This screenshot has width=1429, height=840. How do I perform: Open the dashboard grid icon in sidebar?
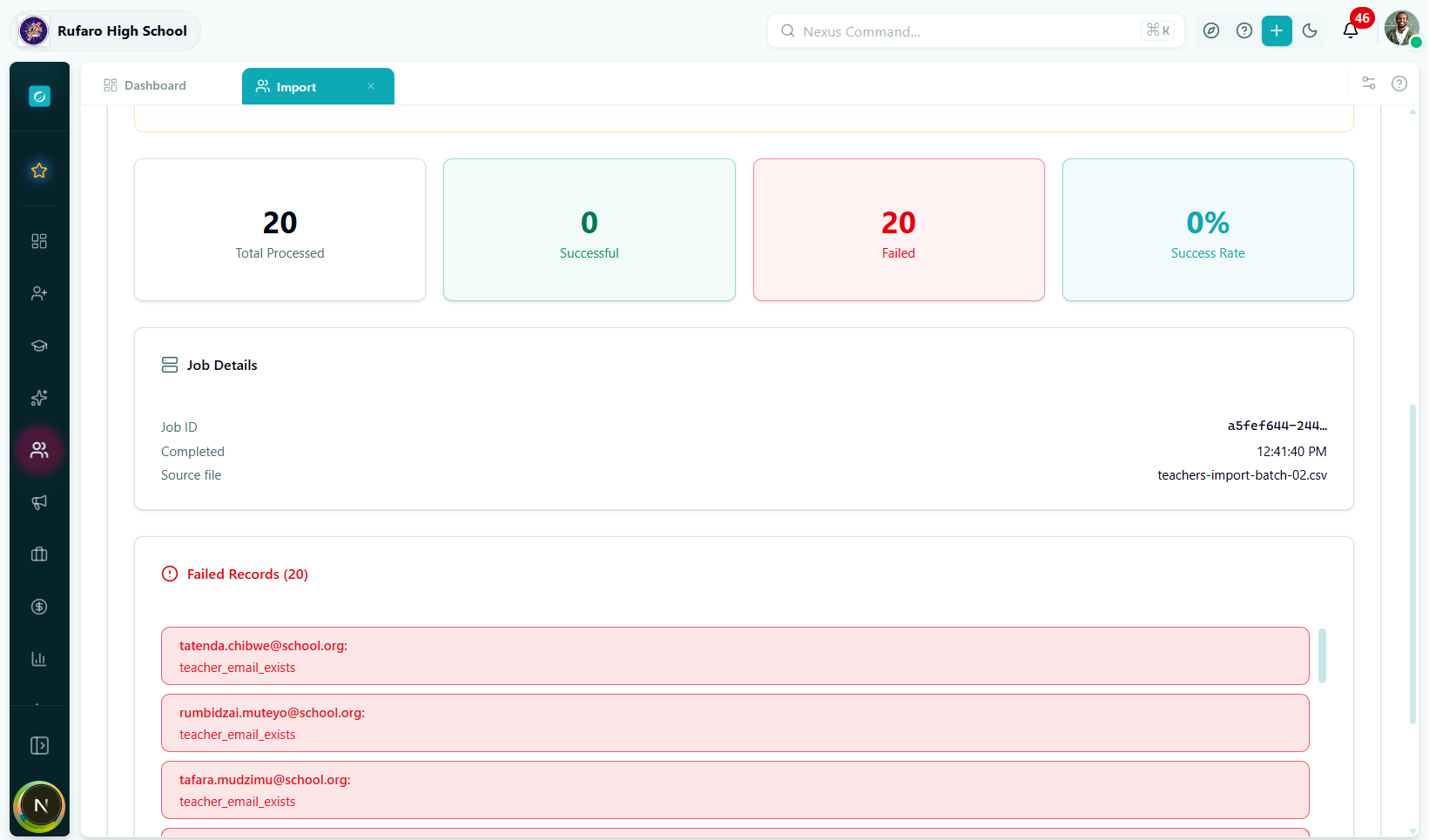point(39,241)
